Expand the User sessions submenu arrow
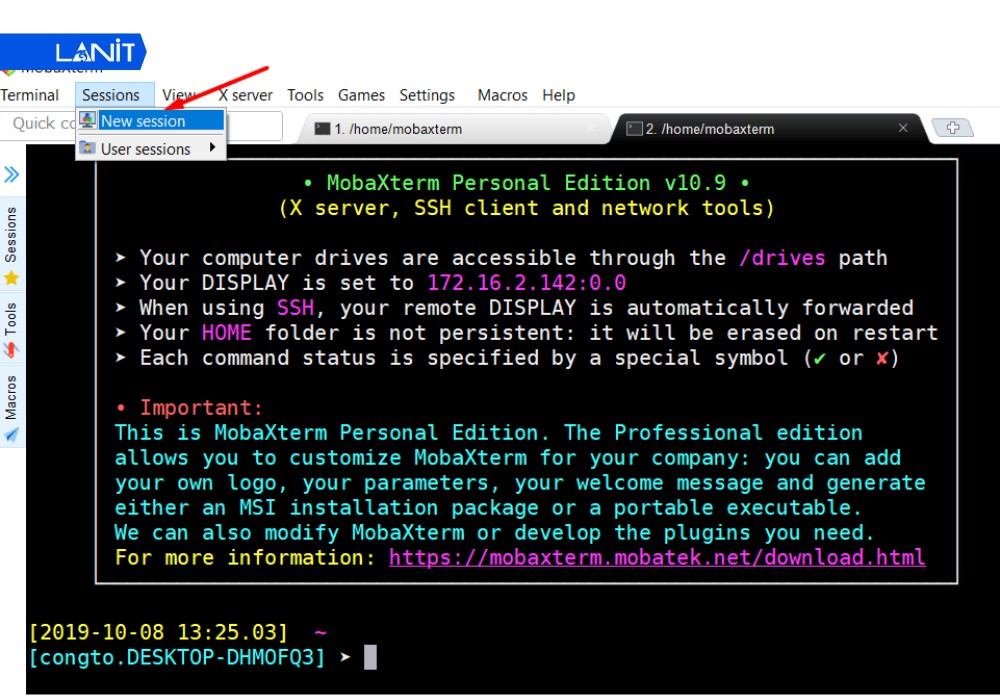This screenshot has height=700, width=1000. click(212, 148)
